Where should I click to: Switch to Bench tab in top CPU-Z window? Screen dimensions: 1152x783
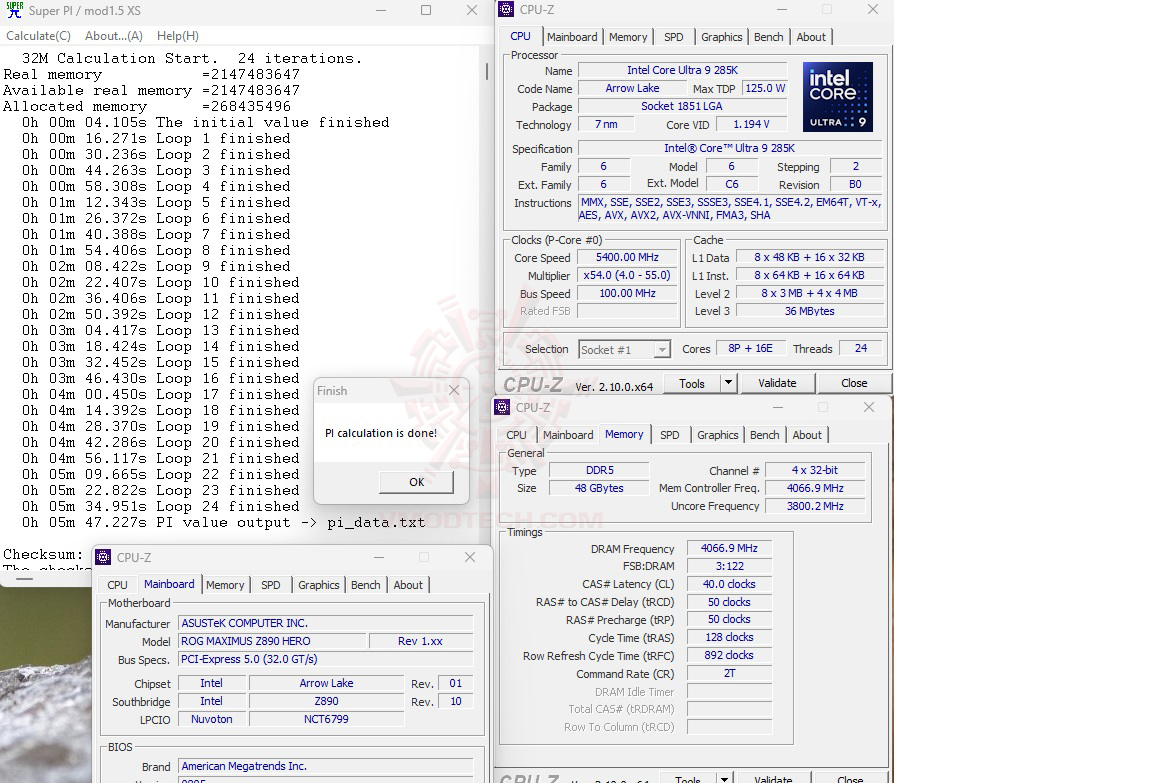(x=768, y=37)
